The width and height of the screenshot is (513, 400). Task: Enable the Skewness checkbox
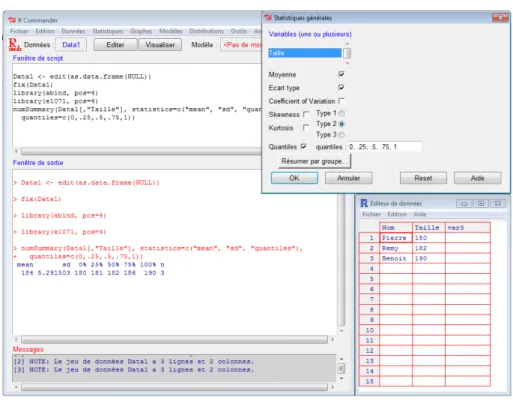click(x=306, y=114)
